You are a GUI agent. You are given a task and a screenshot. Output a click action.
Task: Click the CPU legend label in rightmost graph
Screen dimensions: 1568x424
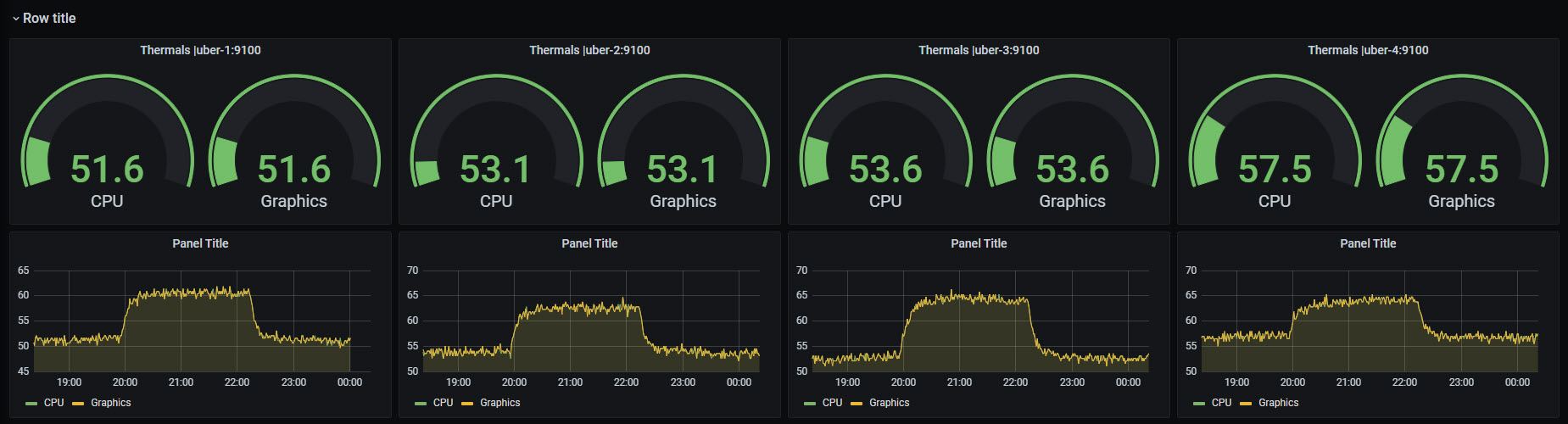pos(1221,403)
